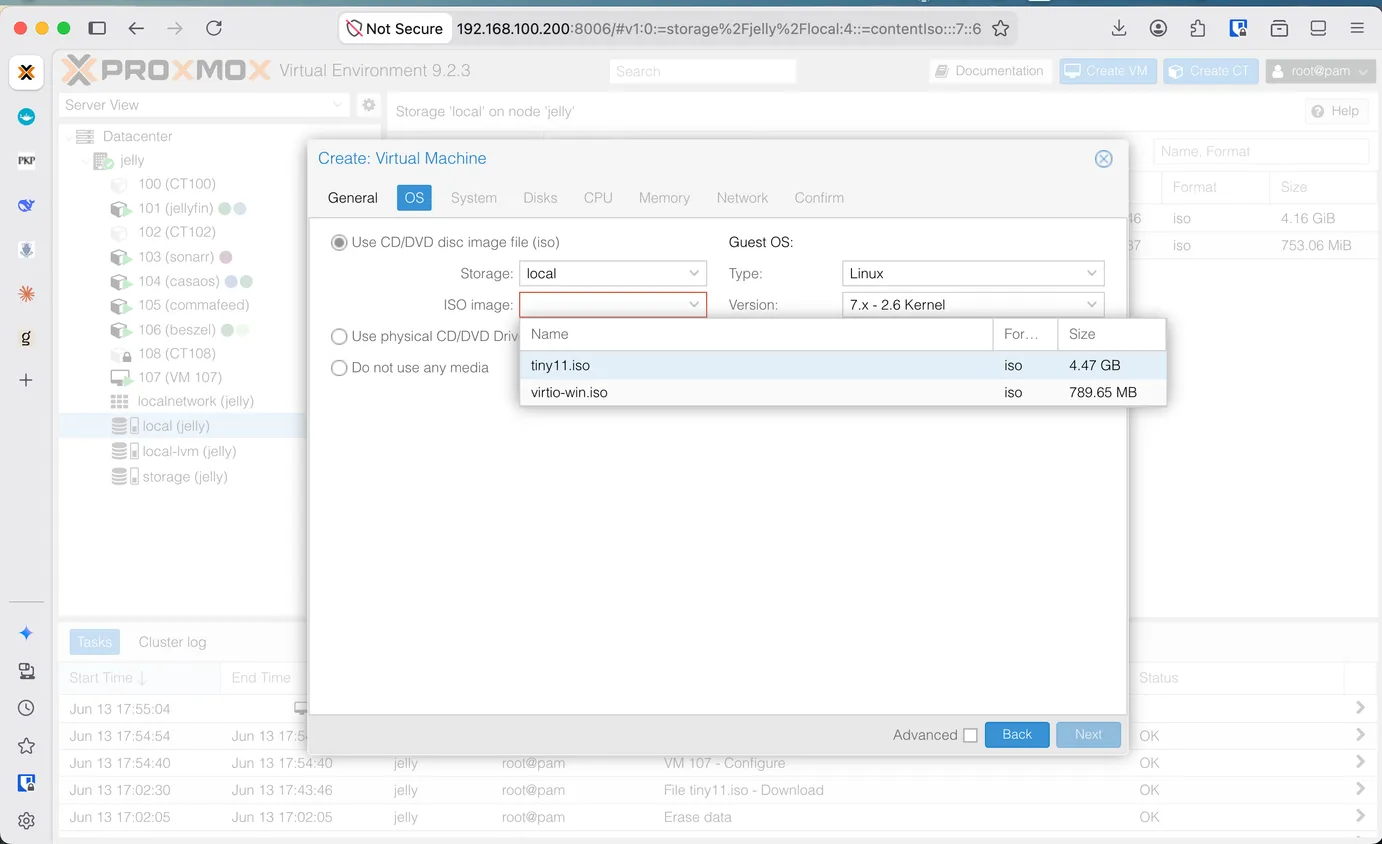Open browser downloads icon

tap(1119, 29)
